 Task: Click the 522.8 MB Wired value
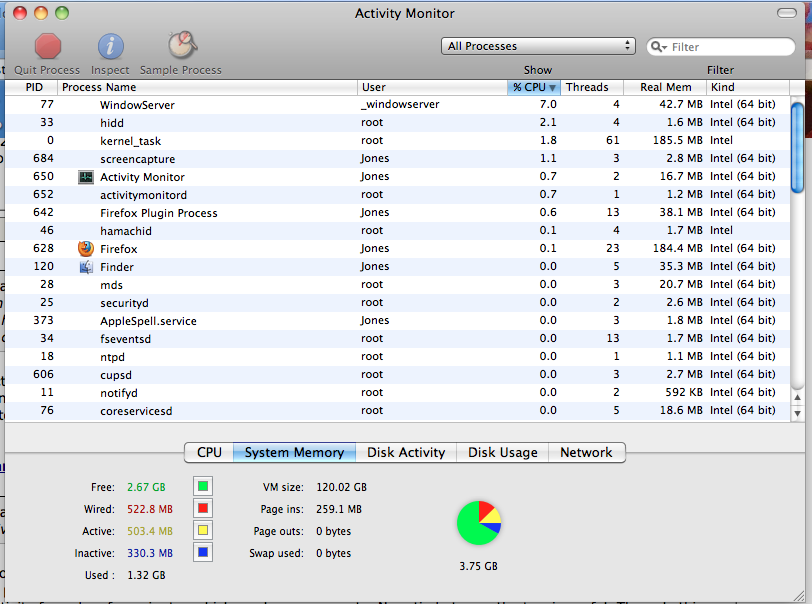150,509
